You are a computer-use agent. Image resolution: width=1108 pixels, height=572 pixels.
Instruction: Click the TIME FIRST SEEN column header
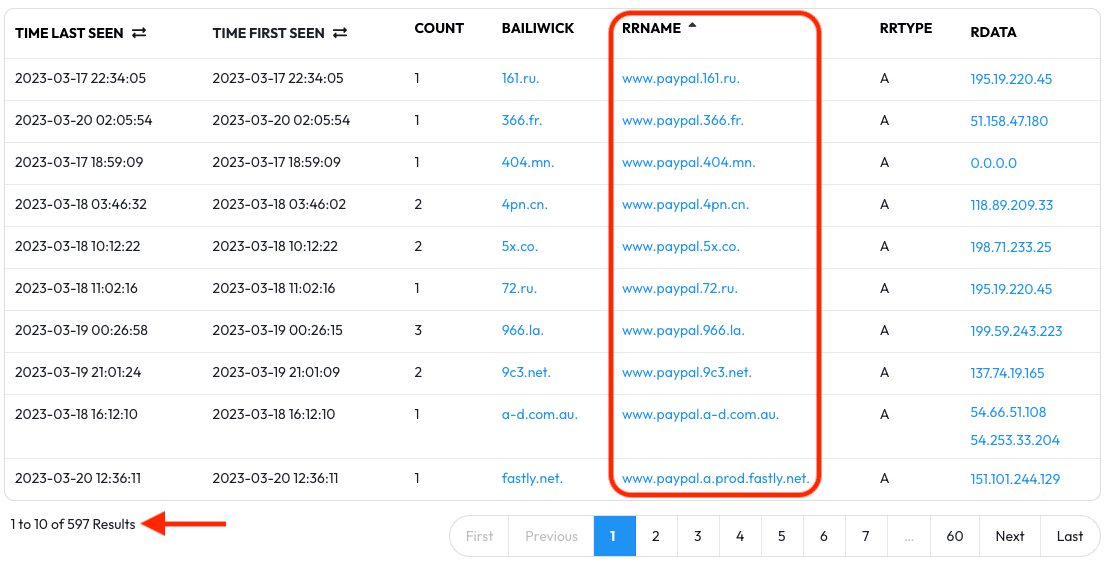[269, 33]
